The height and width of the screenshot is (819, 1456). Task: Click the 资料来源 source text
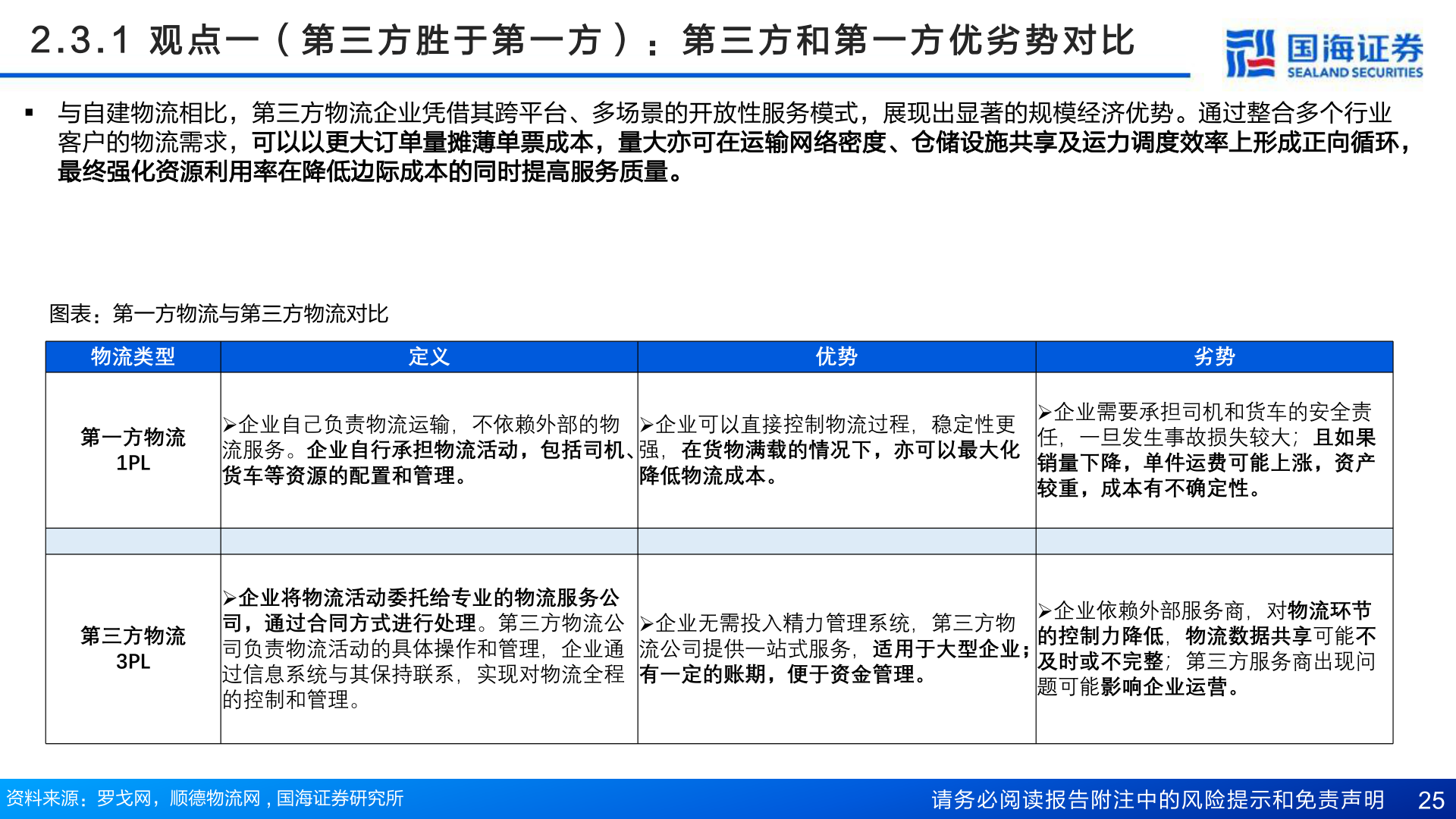tap(205, 798)
